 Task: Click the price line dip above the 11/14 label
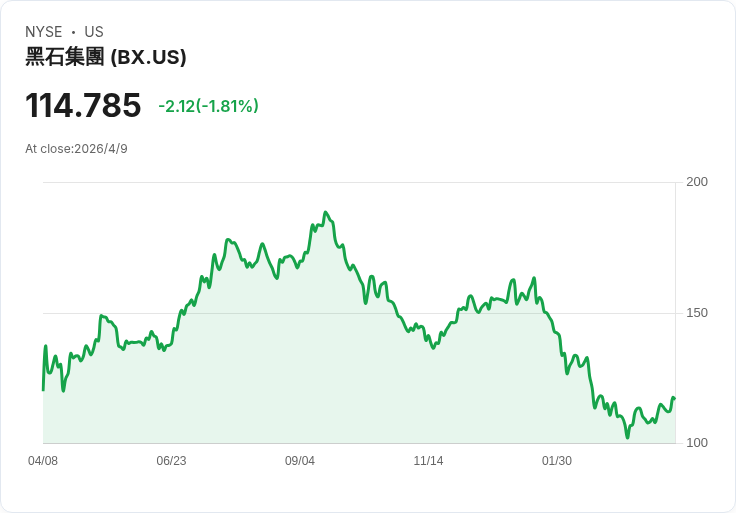[433, 347]
